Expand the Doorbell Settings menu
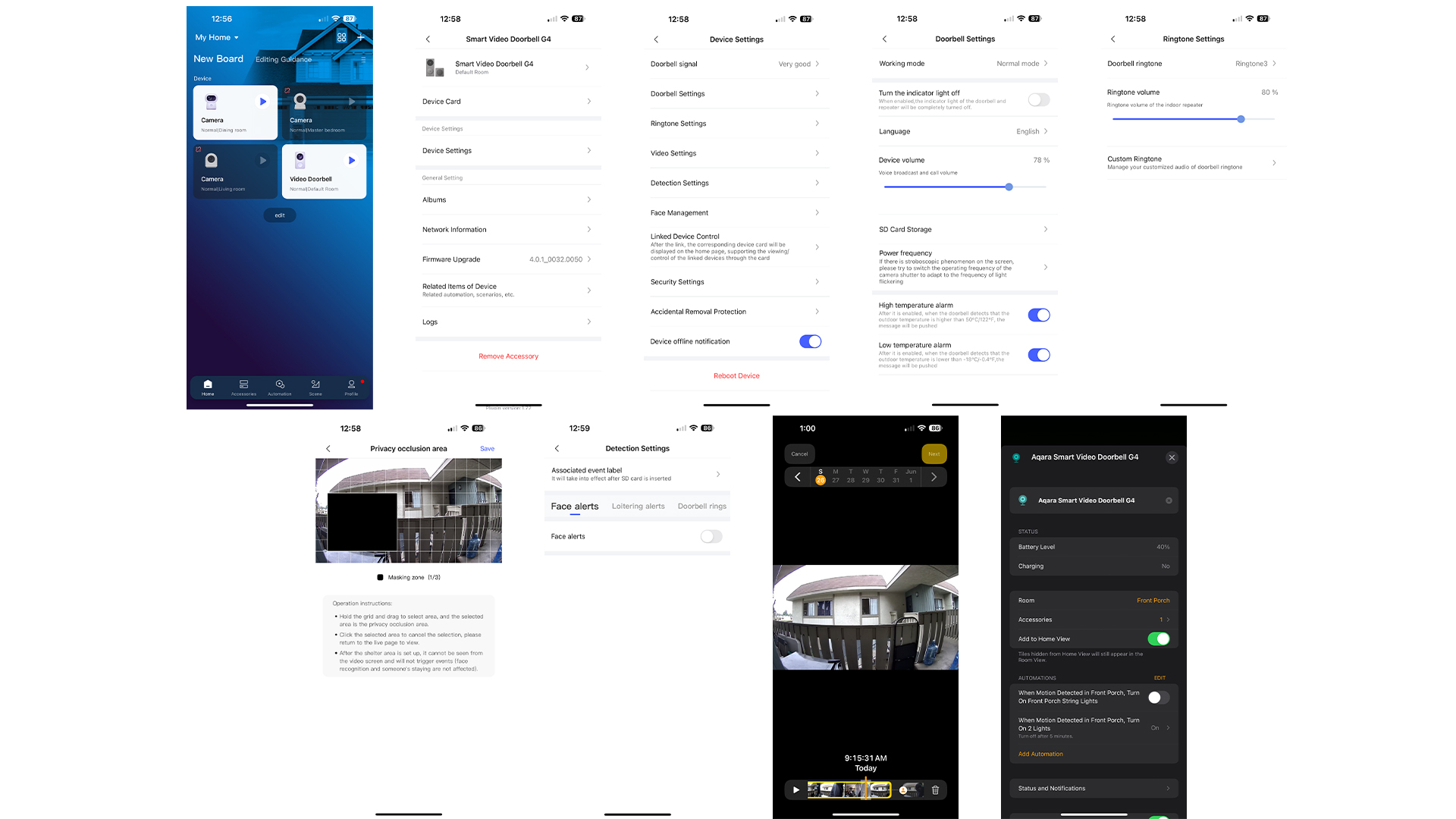The image size is (1456, 819). (x=736, y=93)
